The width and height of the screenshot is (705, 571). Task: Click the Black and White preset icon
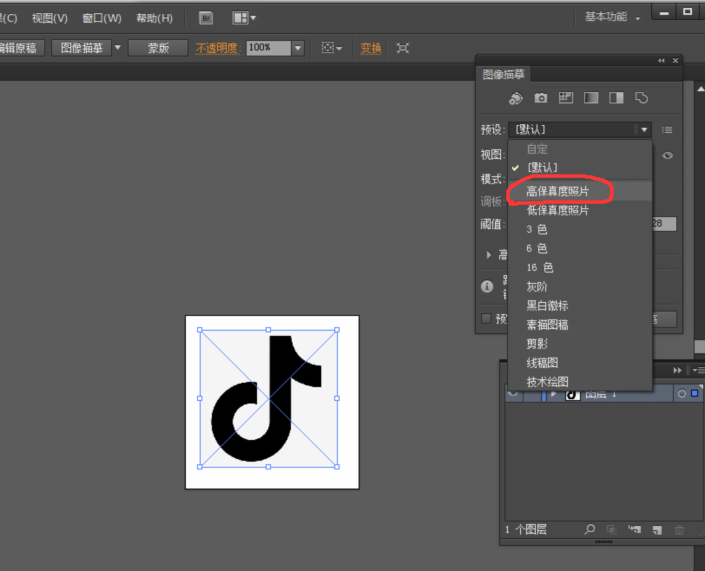point(616,98)
